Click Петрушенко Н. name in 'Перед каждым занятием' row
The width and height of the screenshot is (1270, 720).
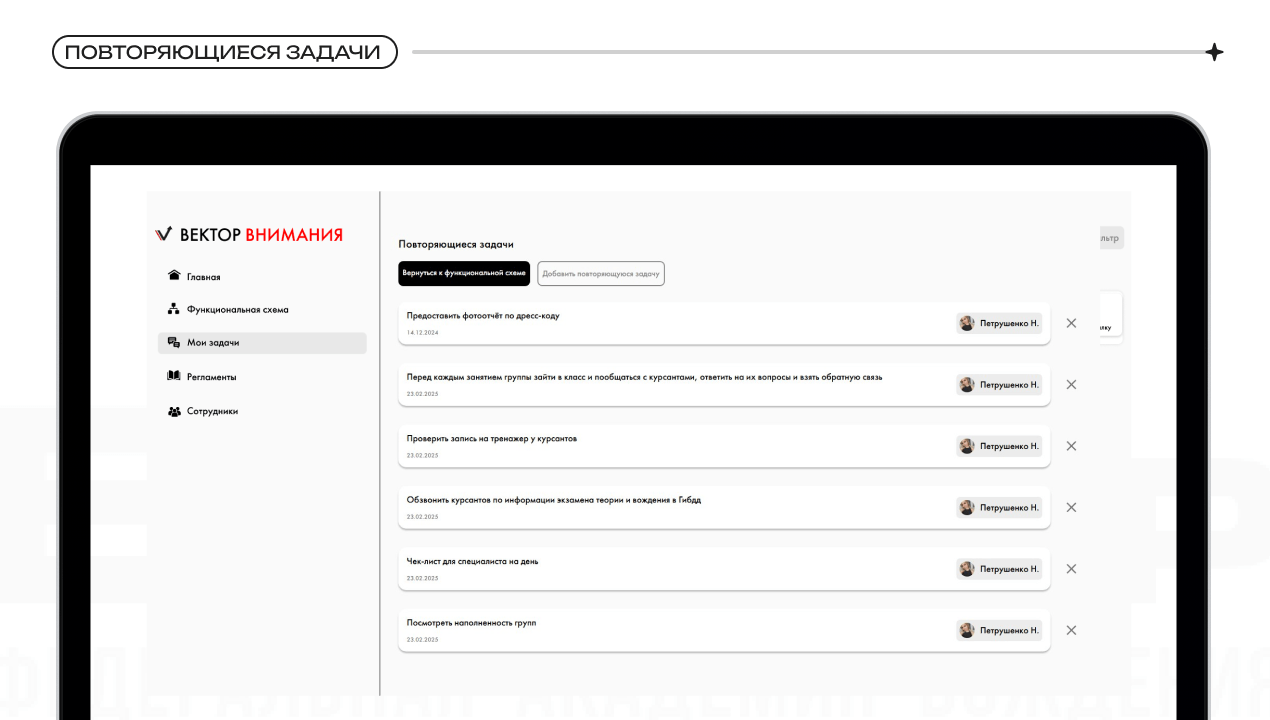coord(1009,384)
